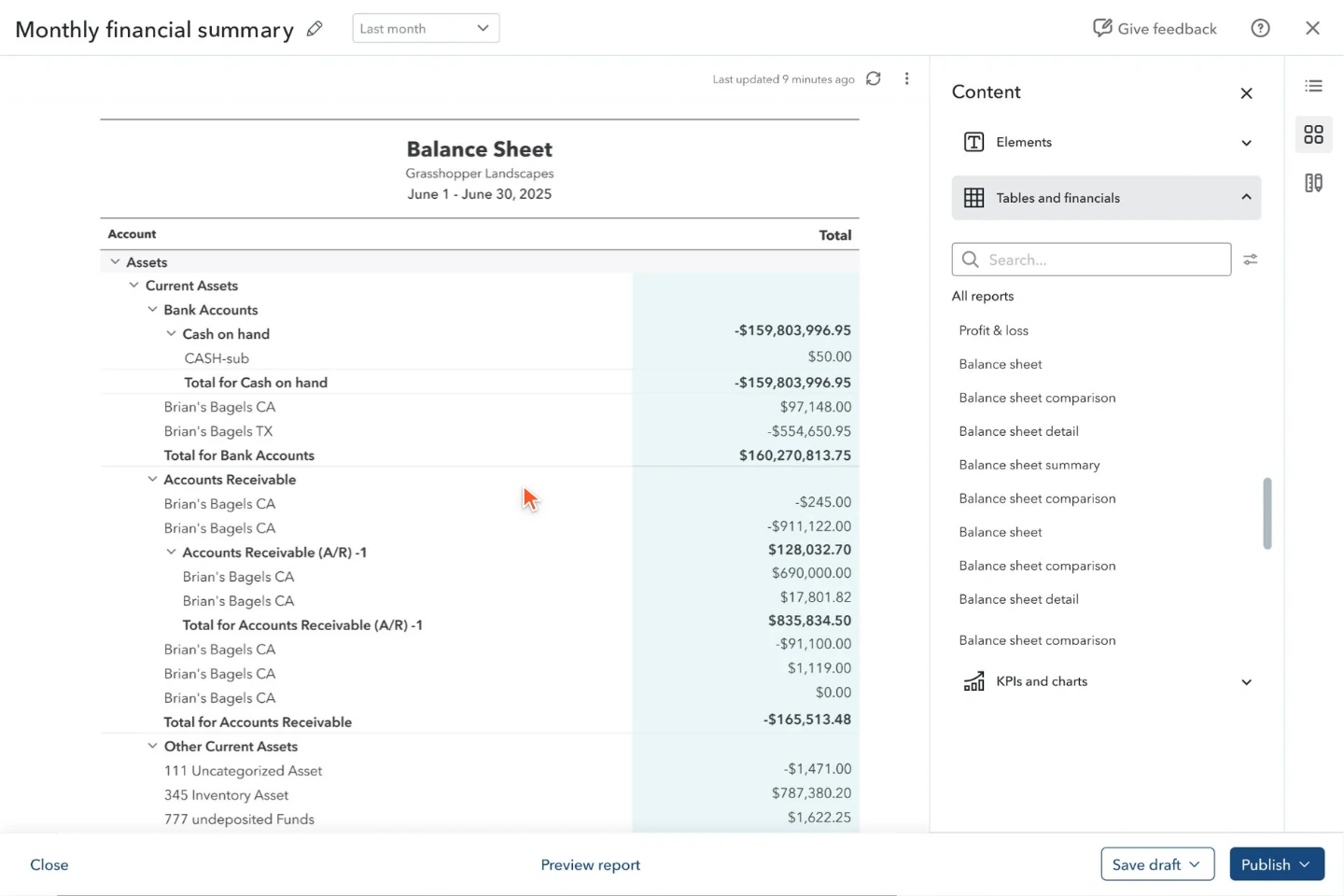
Task: Click the pencil icon to rename report
Action: (x=315, y=29)
